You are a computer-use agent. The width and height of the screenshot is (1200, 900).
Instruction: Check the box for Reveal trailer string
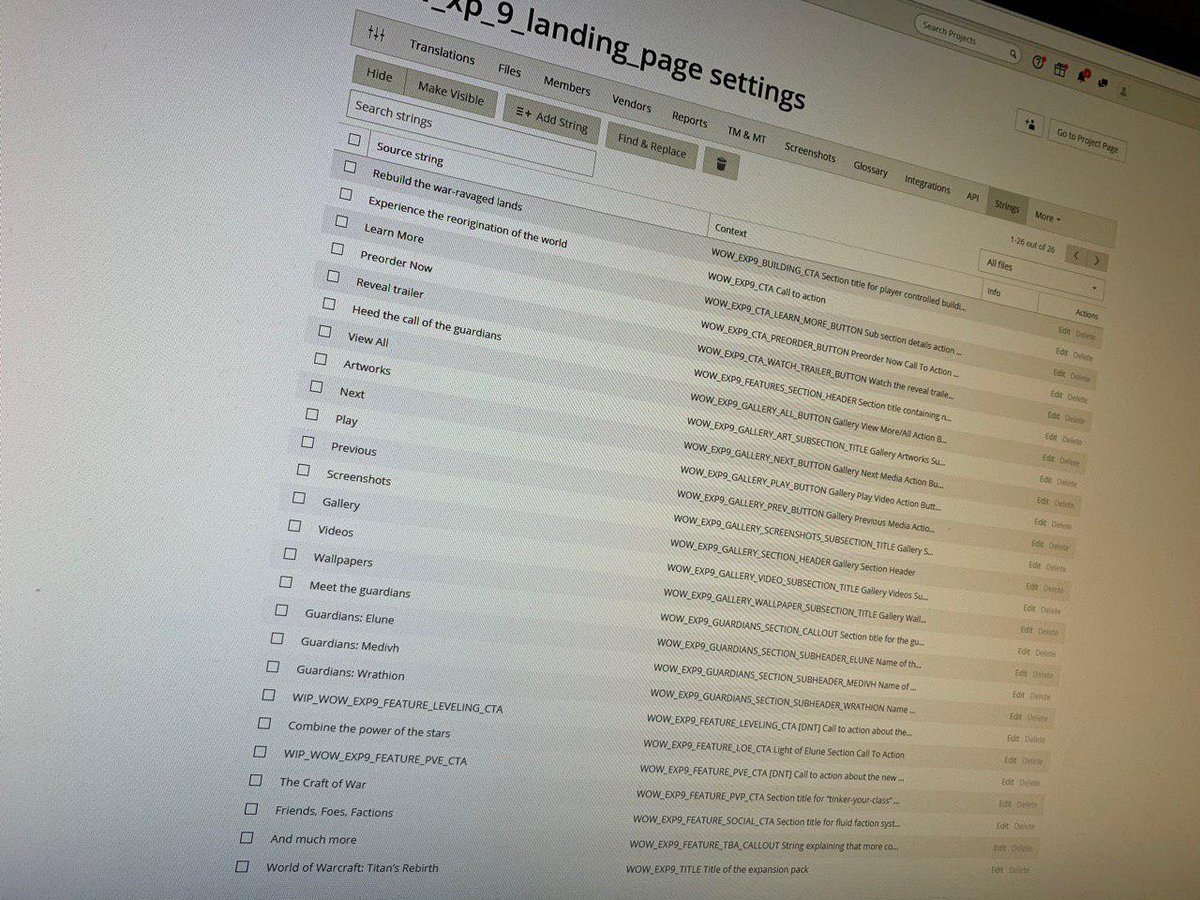click(333, 275)
